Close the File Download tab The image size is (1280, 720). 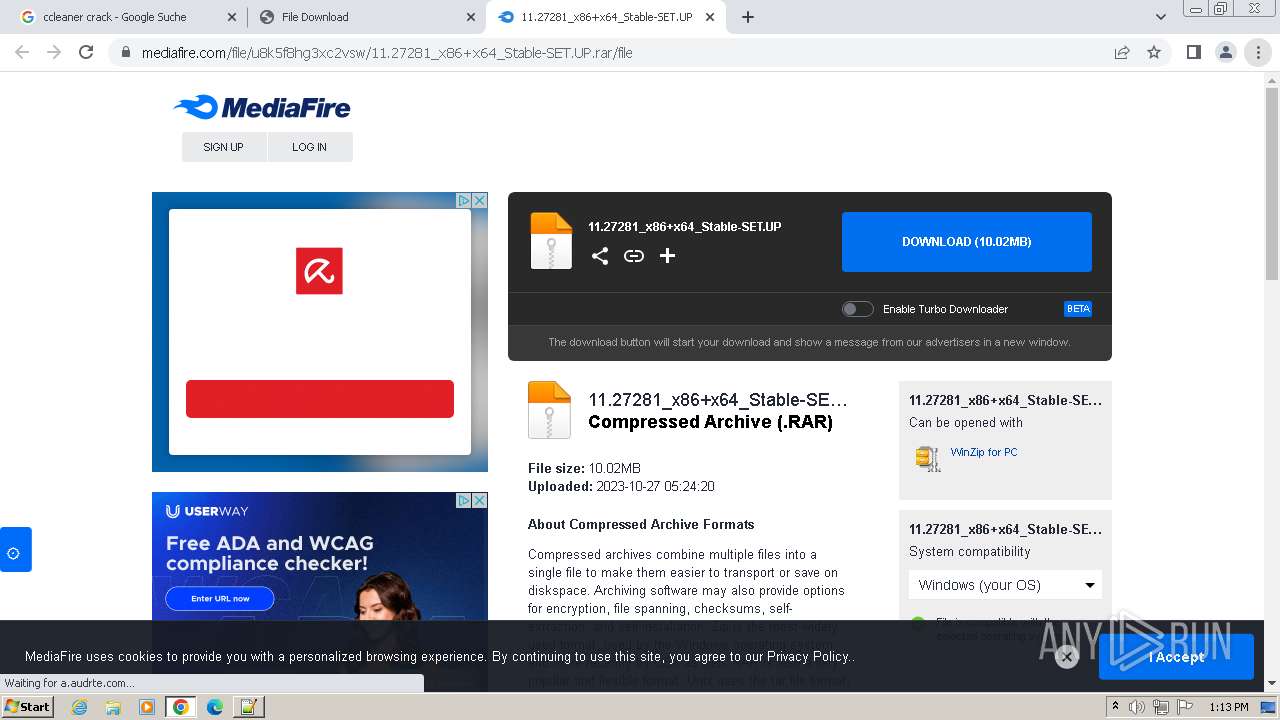471,17
